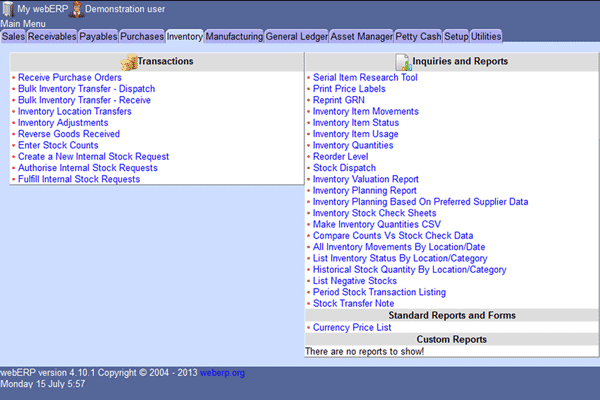Visit the weberp.org footer link

tap(222, 373)
